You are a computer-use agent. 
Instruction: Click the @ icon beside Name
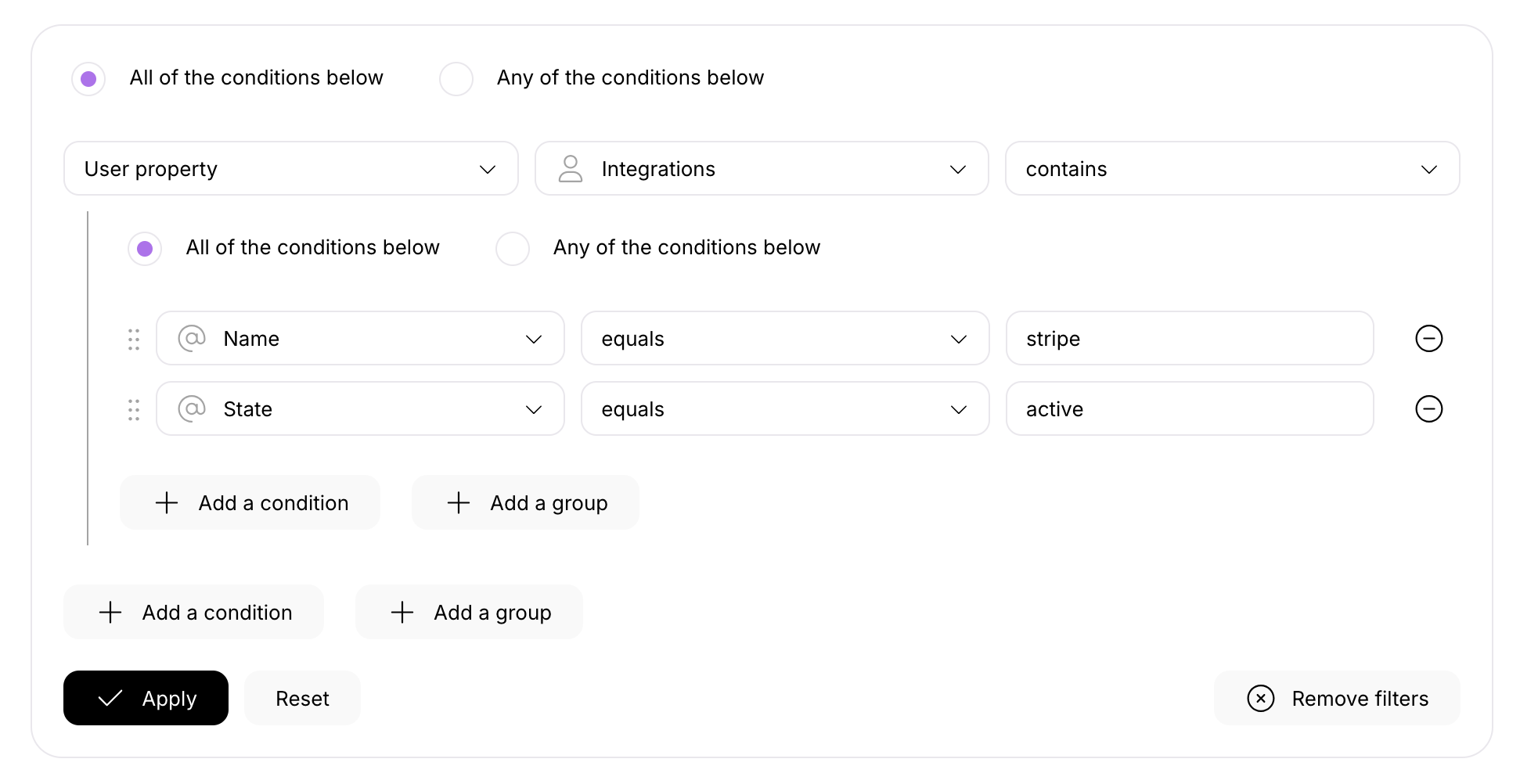[192, 339]
